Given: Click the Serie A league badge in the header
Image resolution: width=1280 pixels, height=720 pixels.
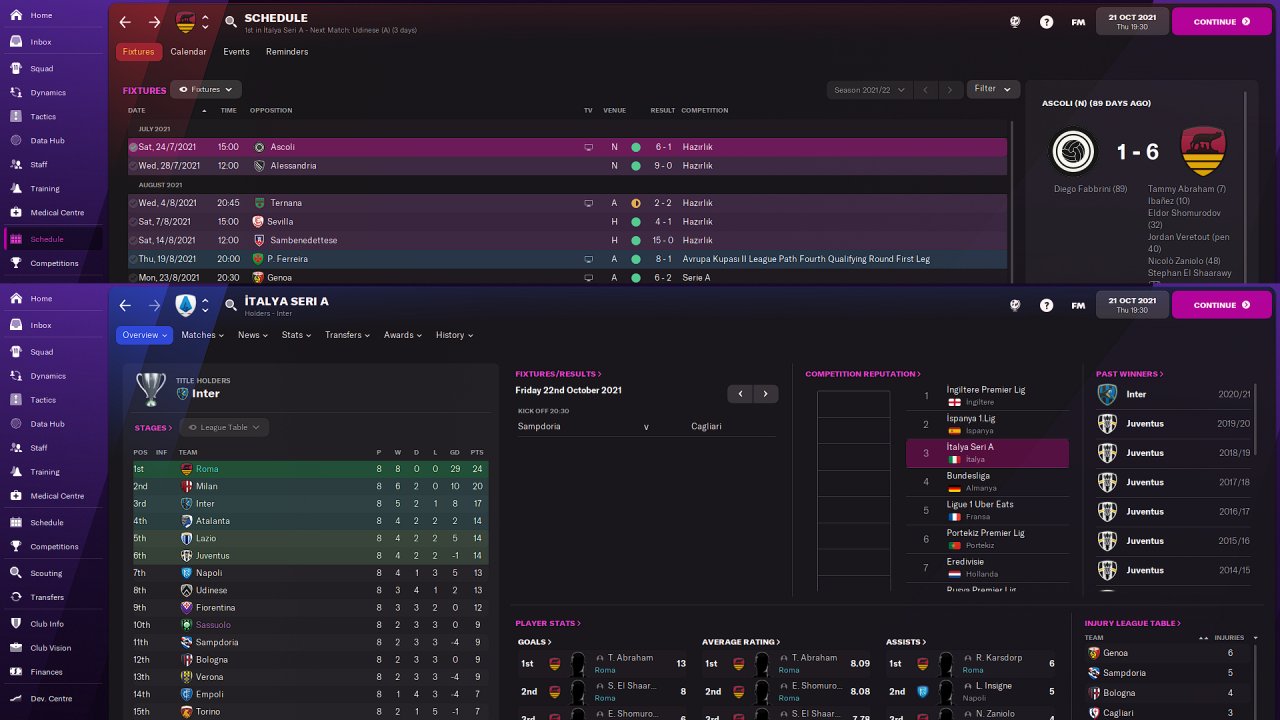Looking at the screenshot, I should 186,305.
